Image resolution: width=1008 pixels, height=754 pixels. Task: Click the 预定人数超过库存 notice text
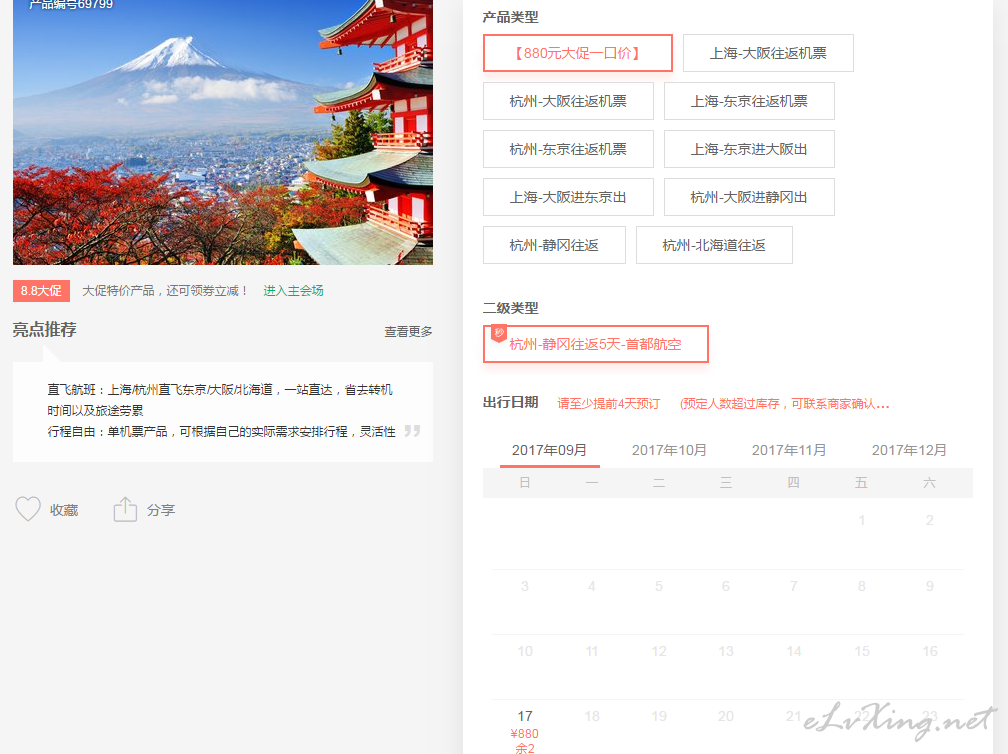784,404
